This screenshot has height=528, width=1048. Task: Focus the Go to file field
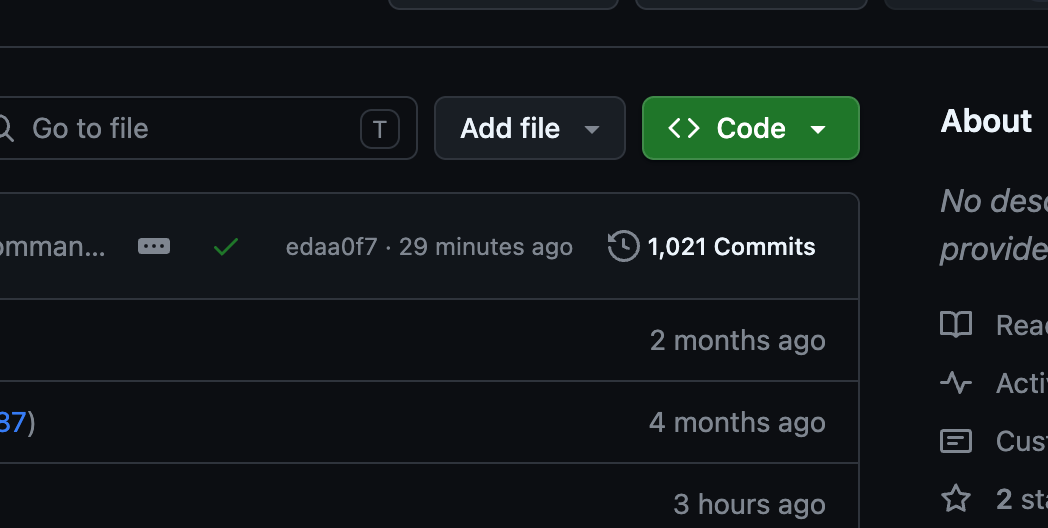[x=180, y=128]
